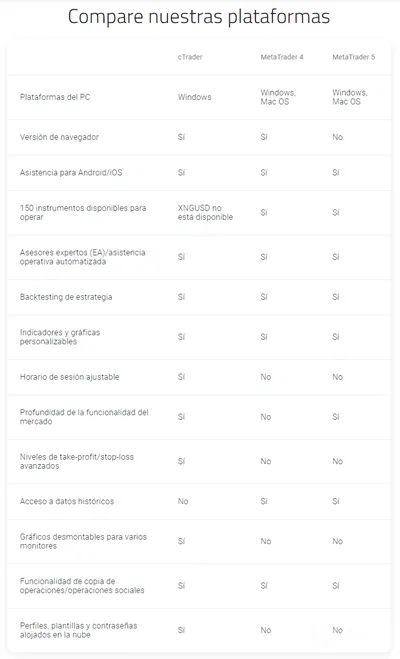Click MetaTrader 5 'No' in Versión de navegador row
400x659 pixels.
(x=337, y=137)
